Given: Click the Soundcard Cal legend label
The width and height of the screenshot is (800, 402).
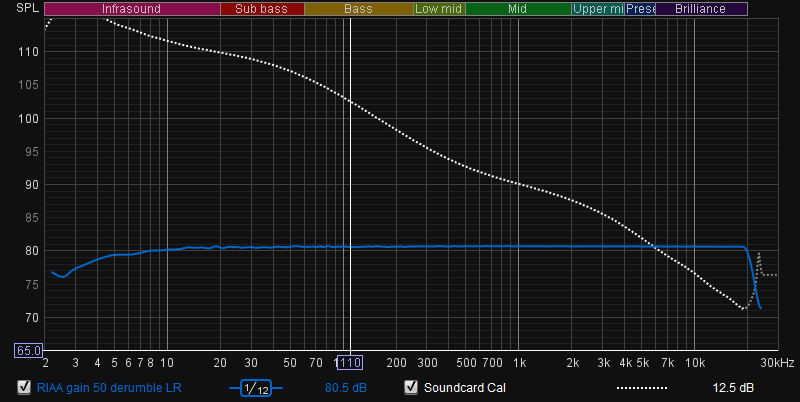Looking at the screenshot, I should 465,388.
